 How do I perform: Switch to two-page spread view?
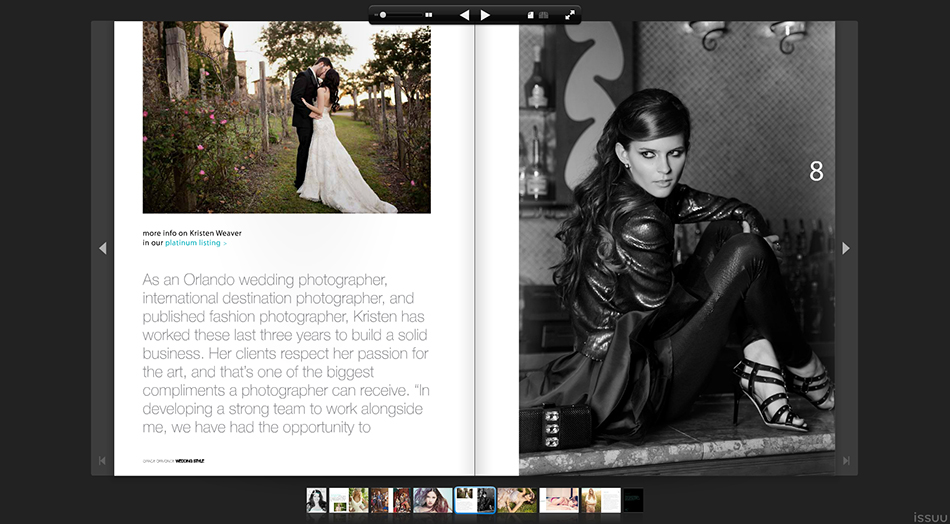click(x=544, y=15)
